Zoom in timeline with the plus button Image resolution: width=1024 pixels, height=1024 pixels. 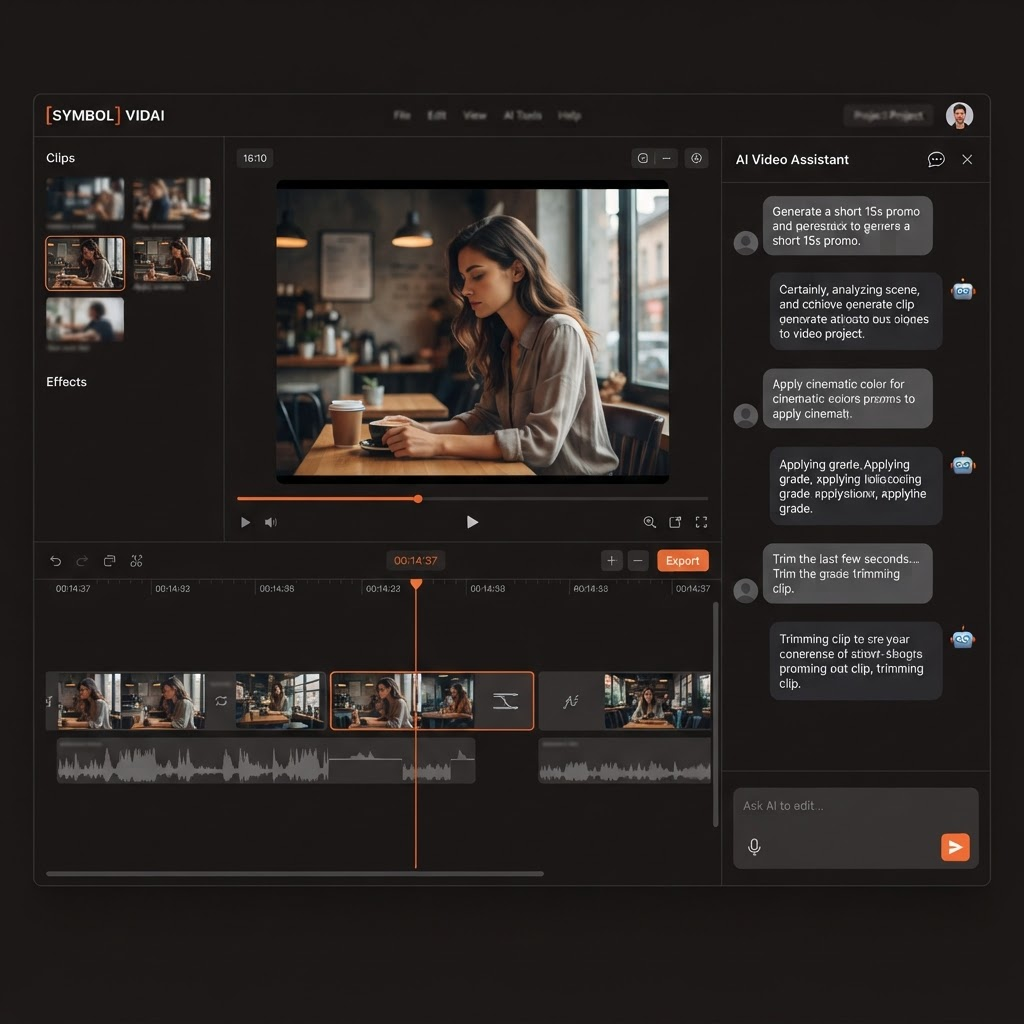point(611,560)
